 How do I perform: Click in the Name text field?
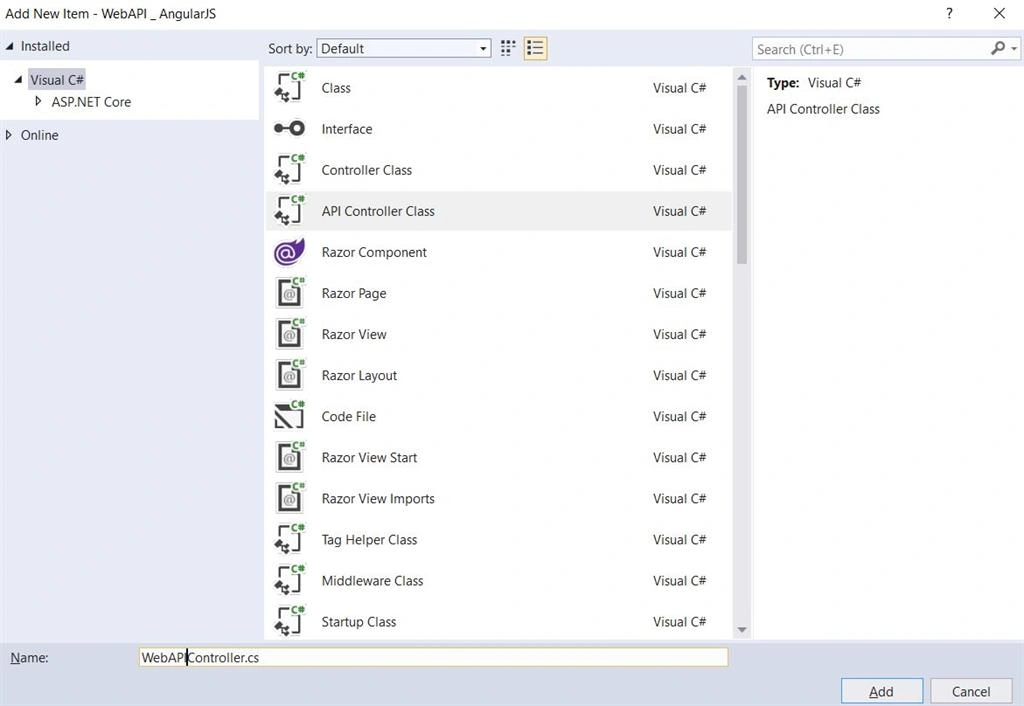click(x=433, y=657)
